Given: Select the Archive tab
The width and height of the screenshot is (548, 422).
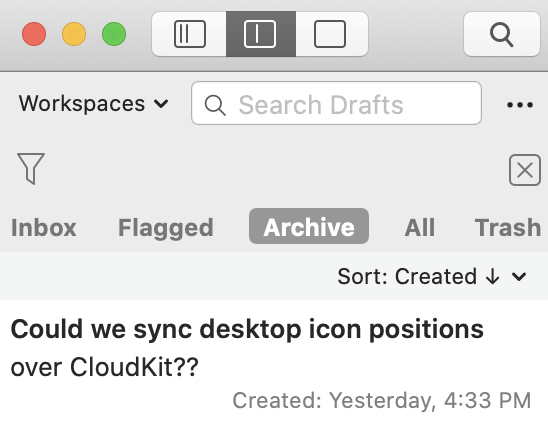Looking at the screenshot, I should (x=309, y=226).
